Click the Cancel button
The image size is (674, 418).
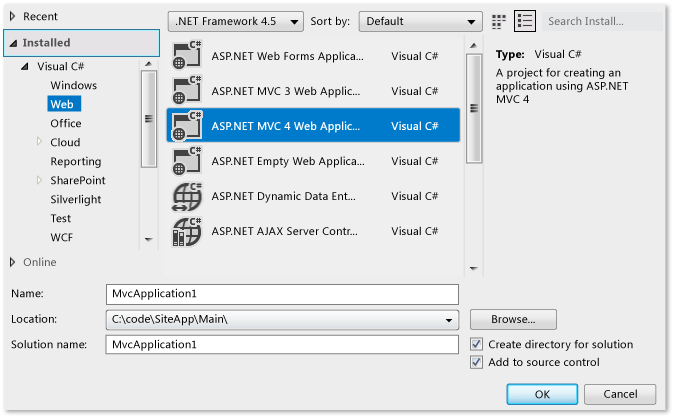[620, 394]
